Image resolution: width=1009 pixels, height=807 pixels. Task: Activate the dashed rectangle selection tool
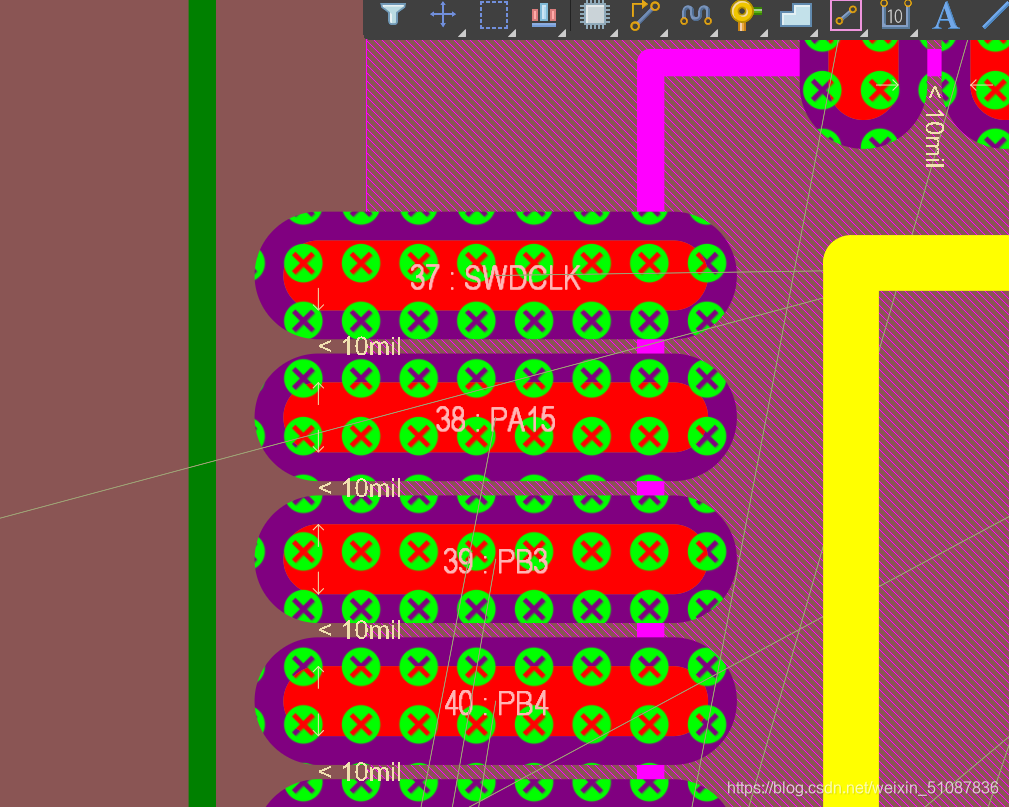click(494, 14)
